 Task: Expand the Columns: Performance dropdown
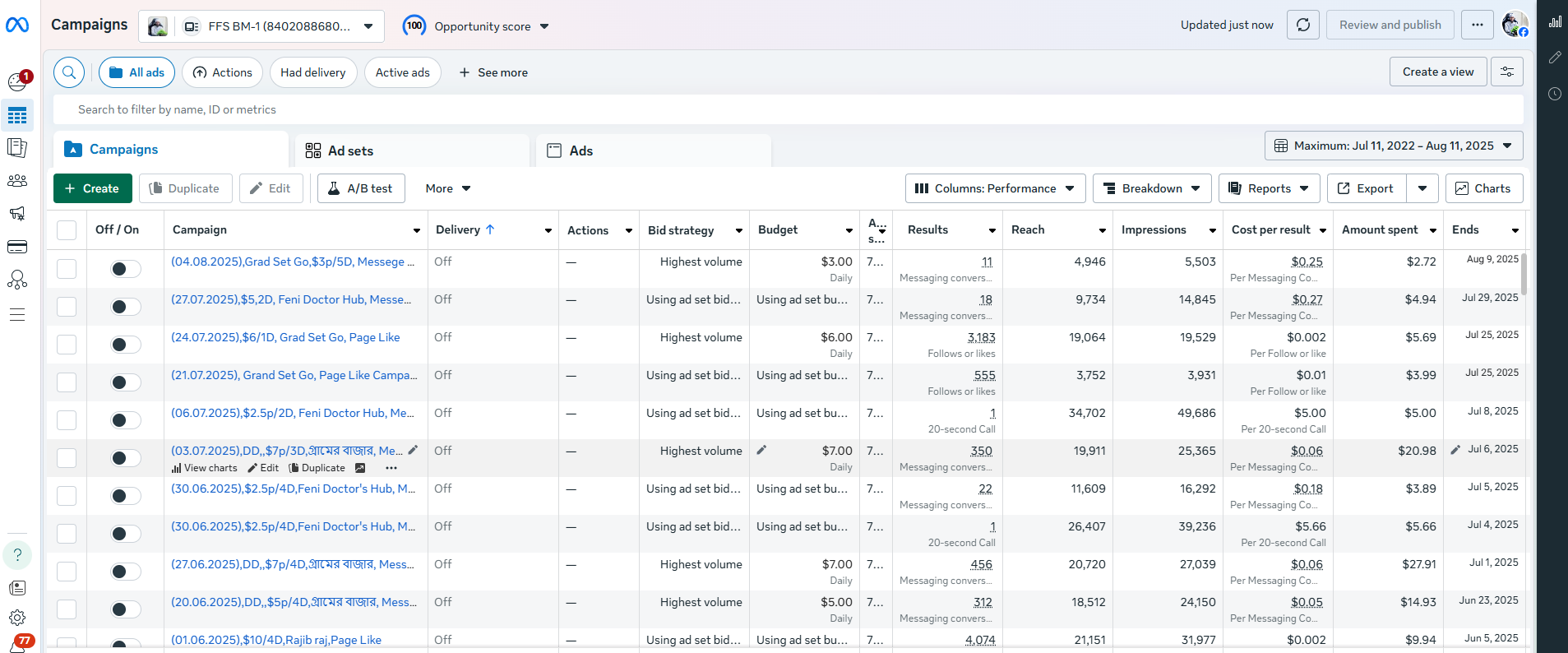[995, 188]
